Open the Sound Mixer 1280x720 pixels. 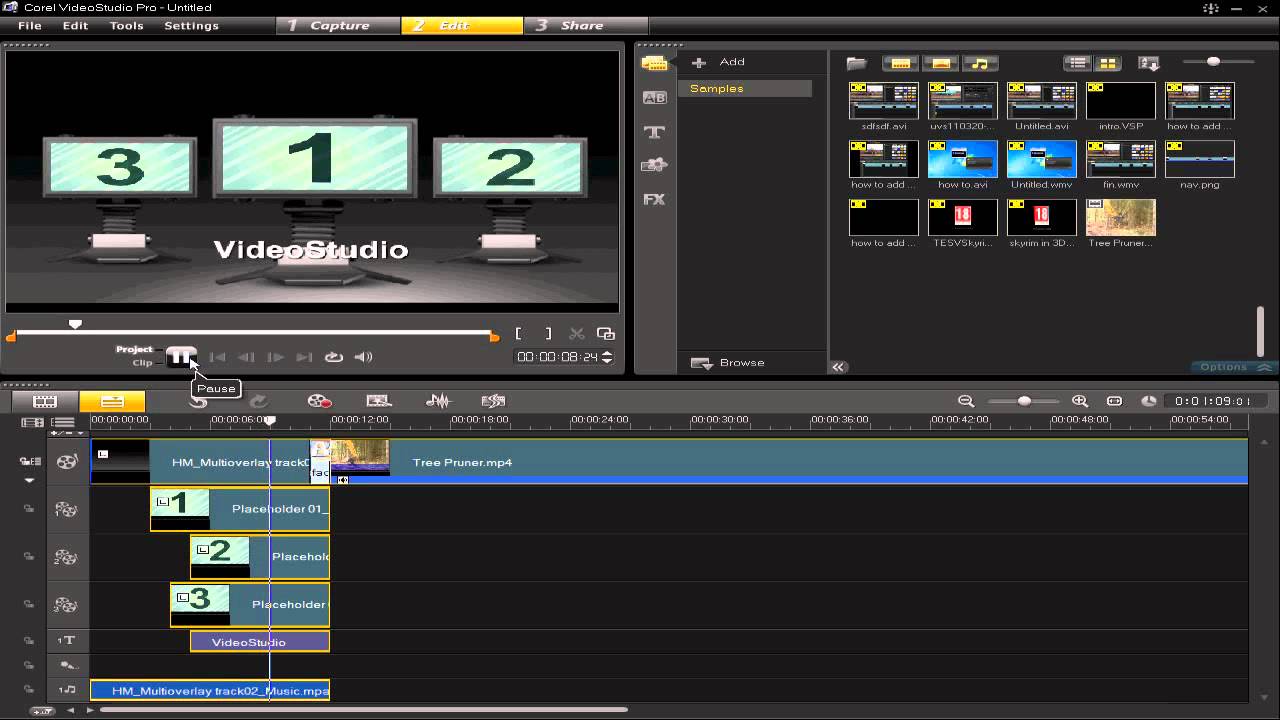pyautogui.click(x=438, y=401)
